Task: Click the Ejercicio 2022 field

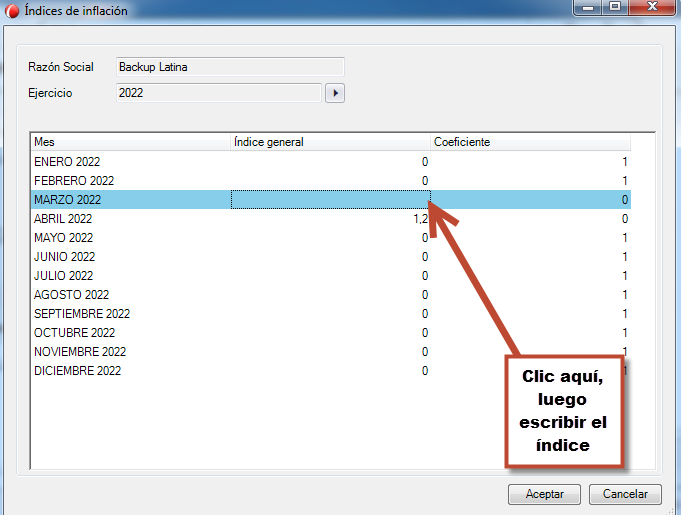Action: tap(219, 93)
